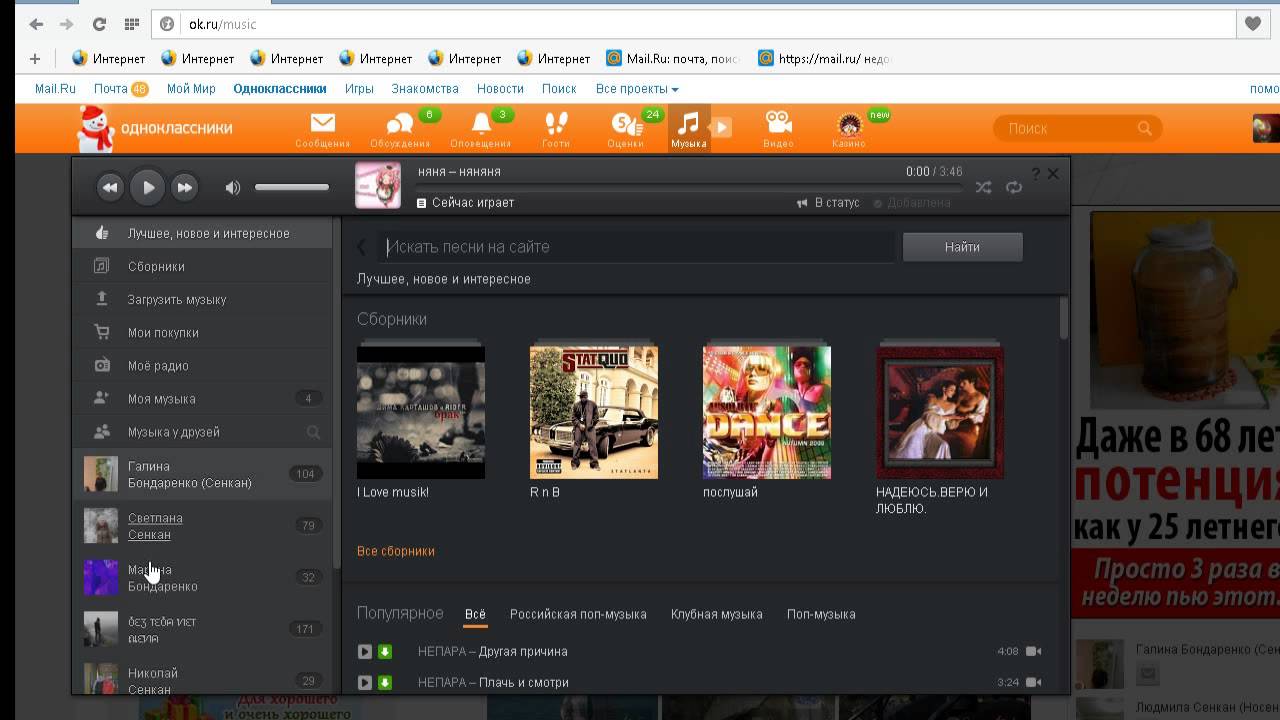Open Музыка note icon
Screen dimensions: 1280x720
click(689, 123)
